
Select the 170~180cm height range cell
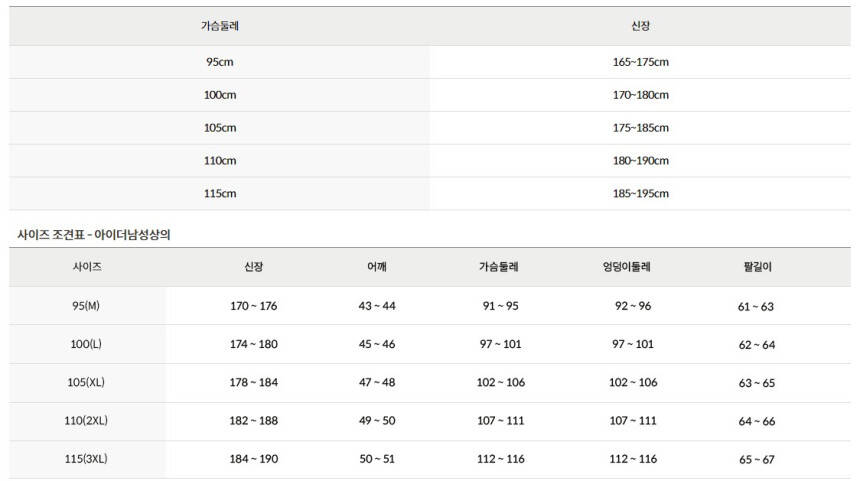point(641,95)
